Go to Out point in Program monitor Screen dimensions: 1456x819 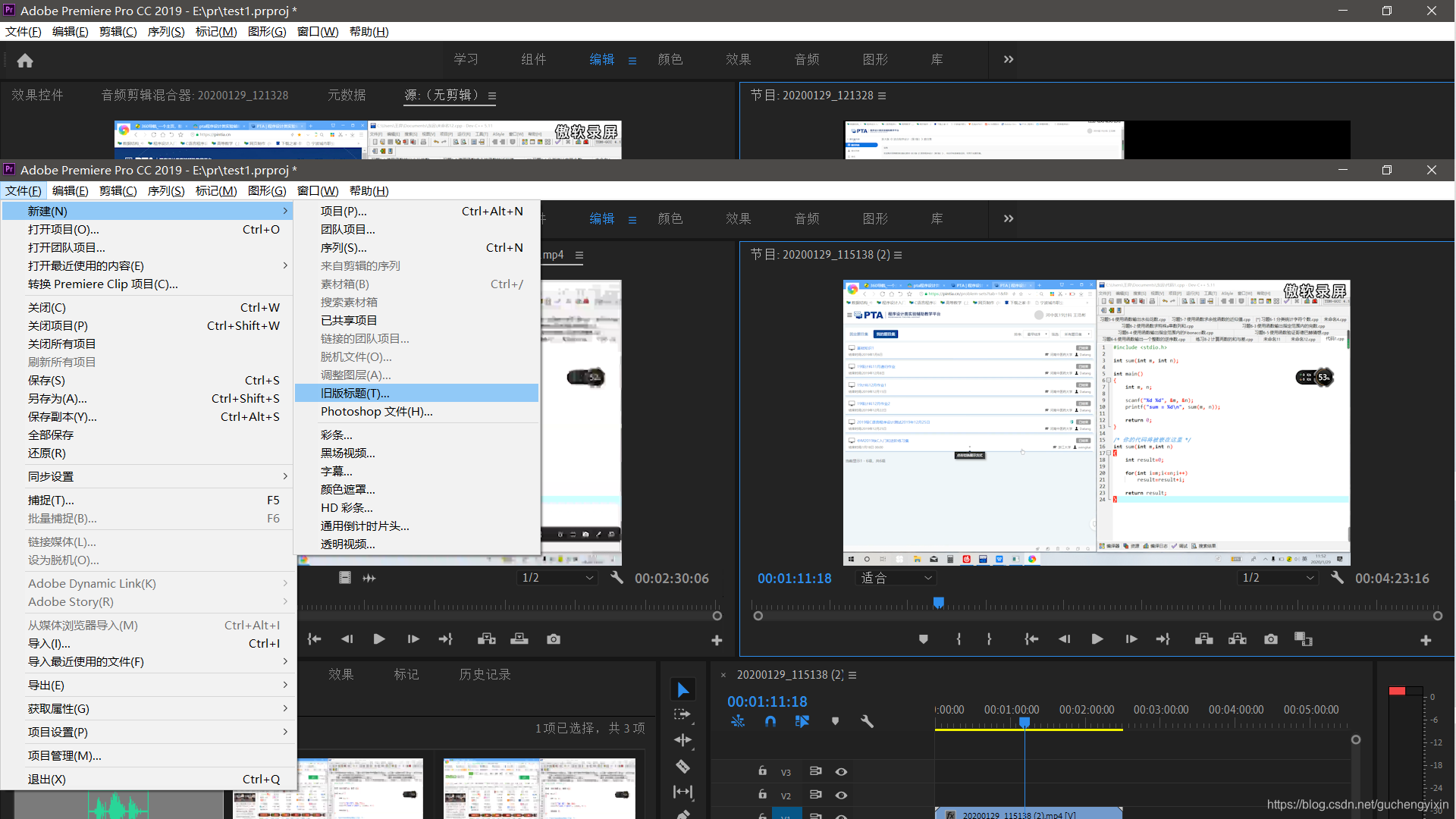click(1163, 639)
